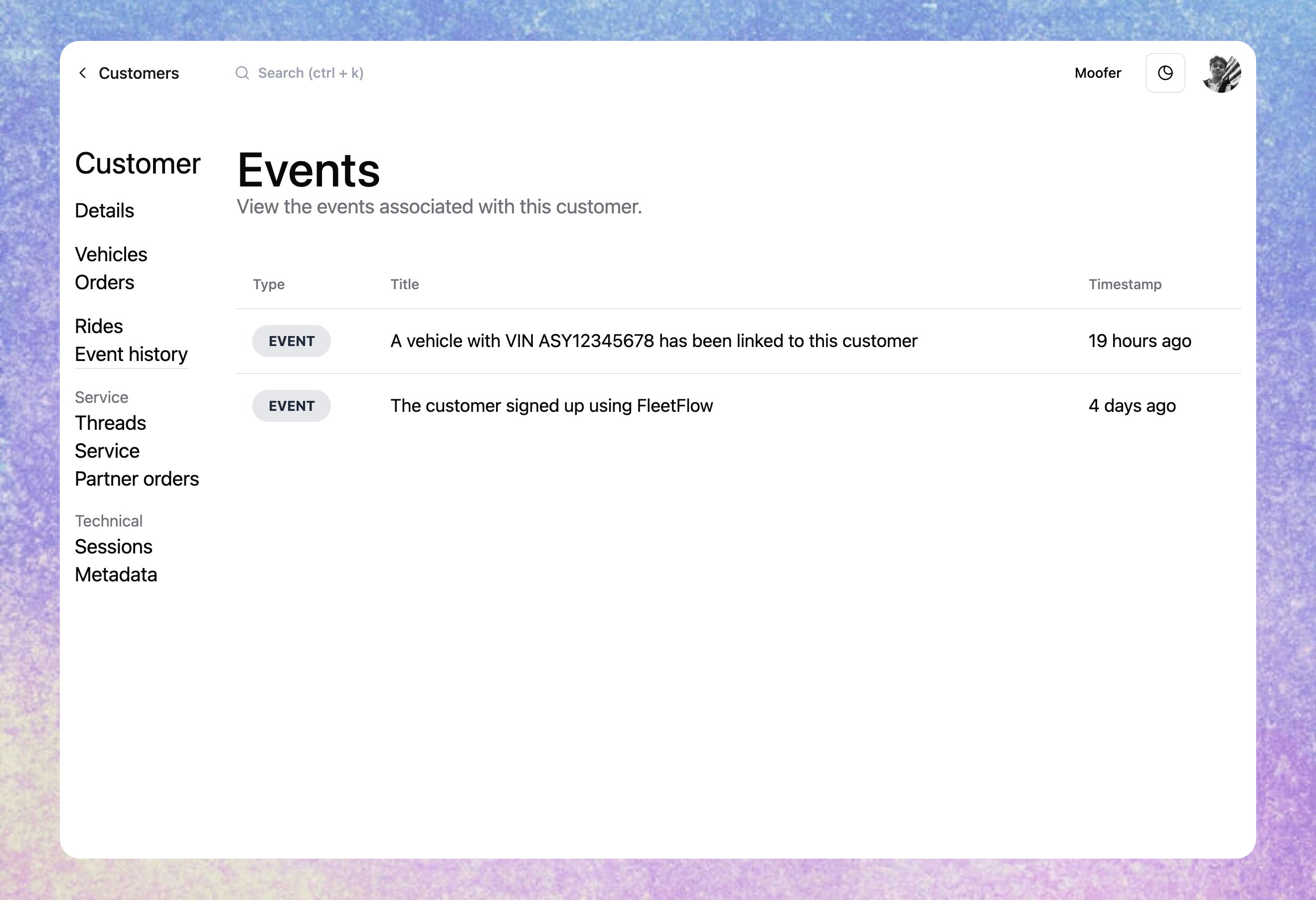Click the Timestamp column header
The width and height of the screenshot is (1316, 900).
(x=1125, y=284)
